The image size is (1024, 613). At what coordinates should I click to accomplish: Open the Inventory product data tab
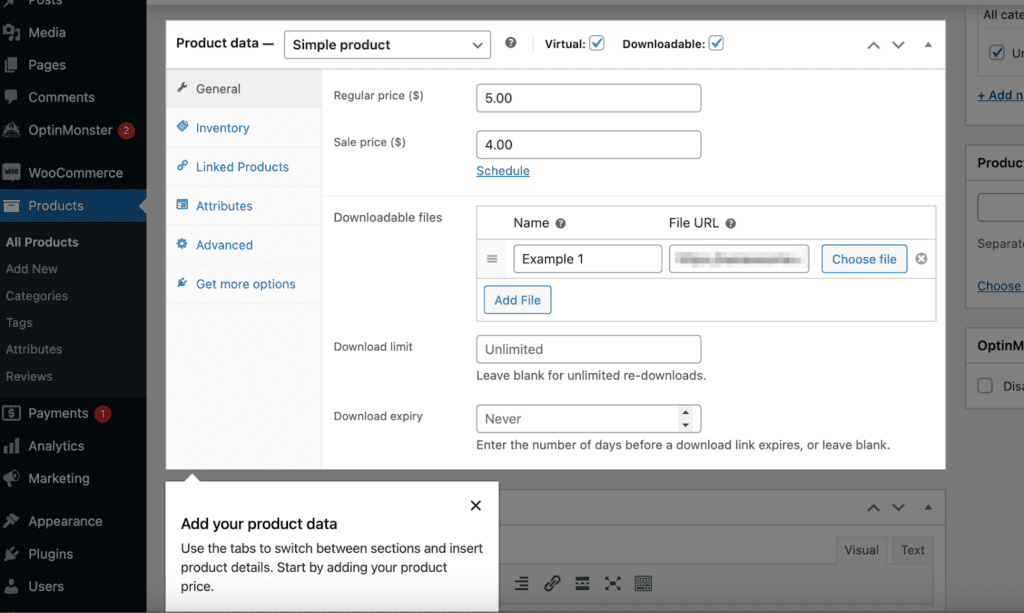[x=222, y=128]
